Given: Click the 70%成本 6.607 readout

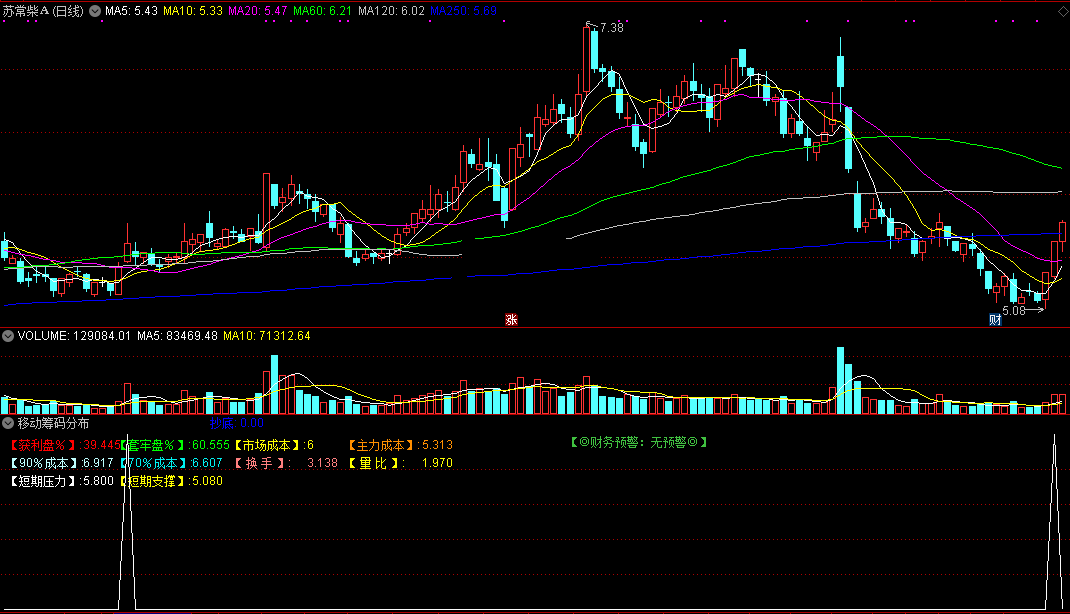Looking at the screenshot, I should [x=172, y=463].
